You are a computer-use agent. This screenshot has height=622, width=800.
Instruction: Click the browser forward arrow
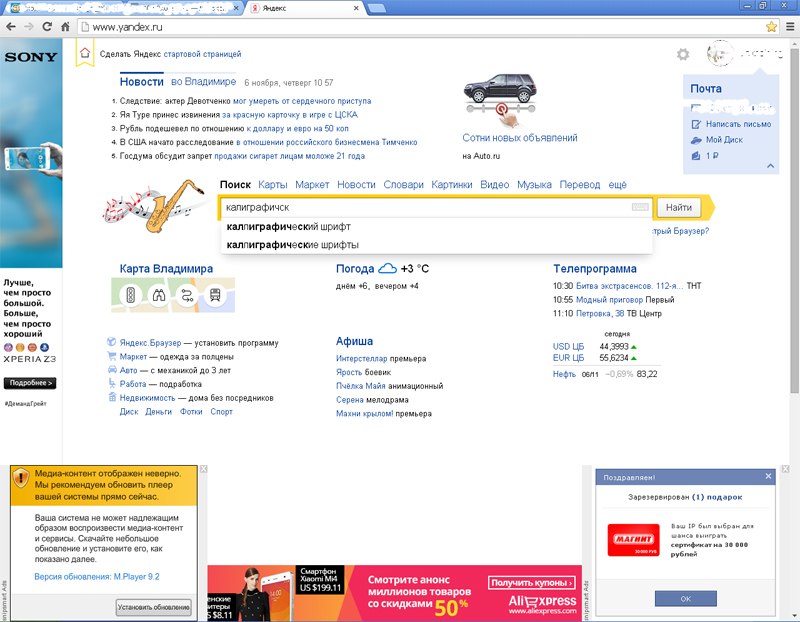29,27
